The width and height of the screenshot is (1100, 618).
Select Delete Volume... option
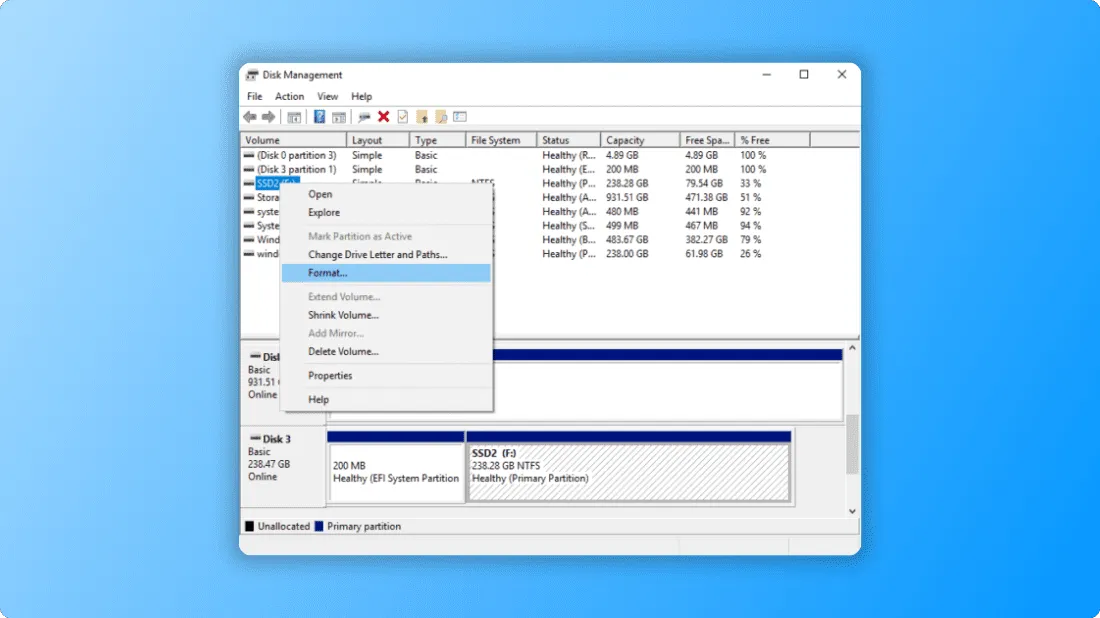(x=386, y=351)
